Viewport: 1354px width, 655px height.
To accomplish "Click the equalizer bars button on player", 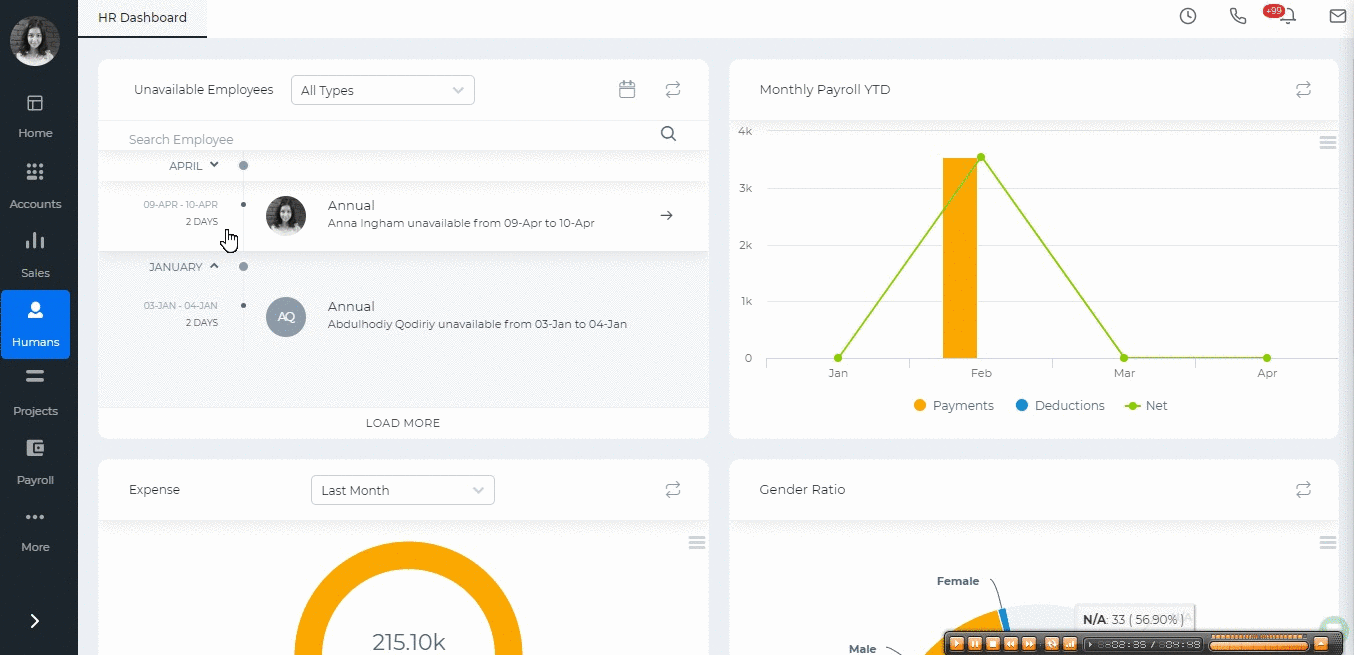I will click(x=1069, y=643).
